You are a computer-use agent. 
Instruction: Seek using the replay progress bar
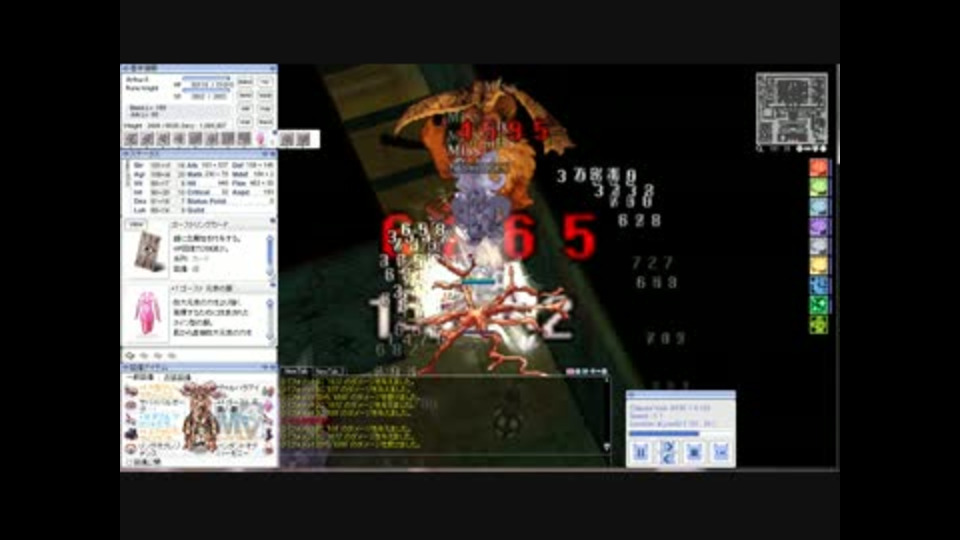(680, 433)
